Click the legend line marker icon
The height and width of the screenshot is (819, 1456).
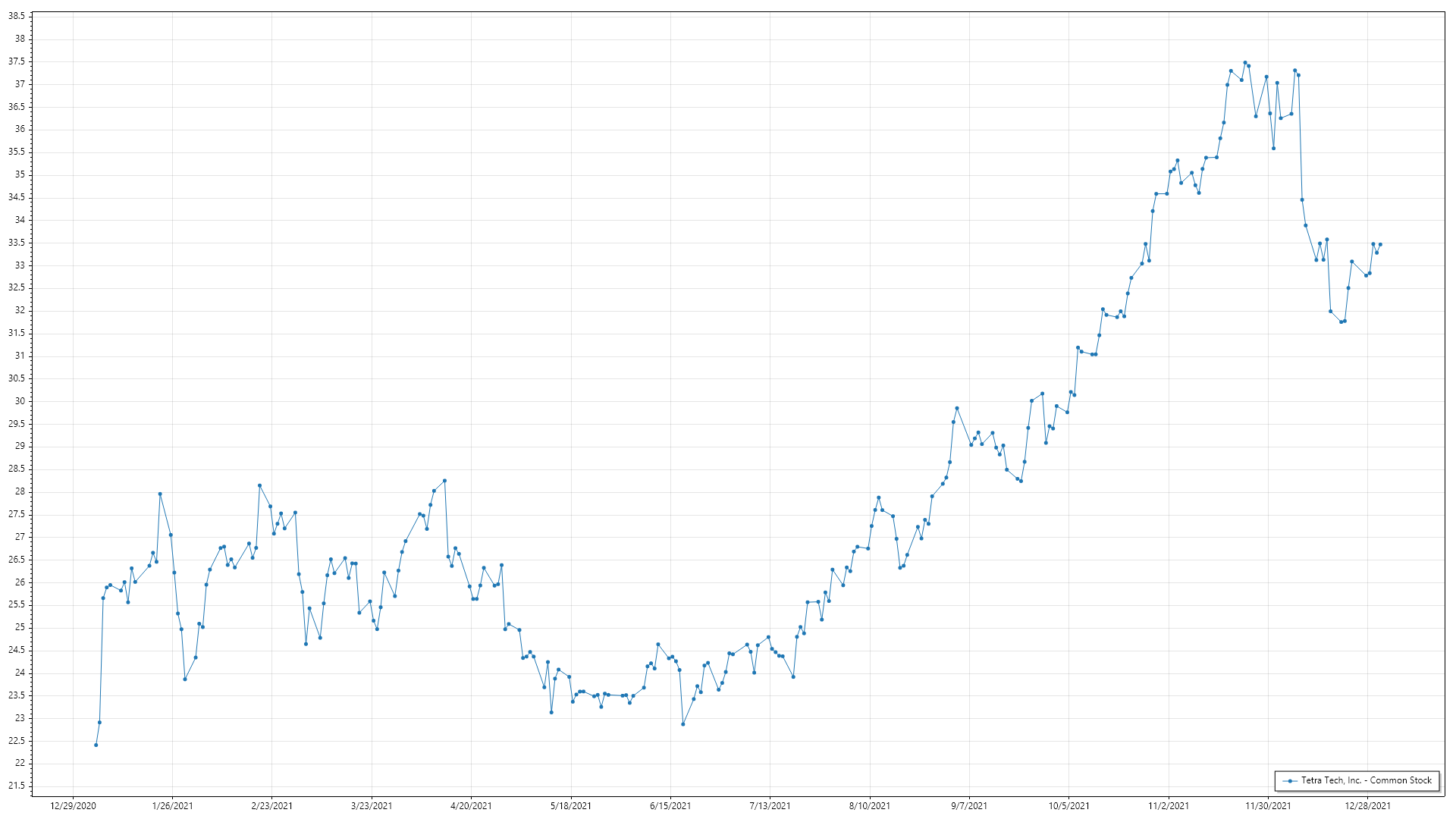(x=1290, y=780)
